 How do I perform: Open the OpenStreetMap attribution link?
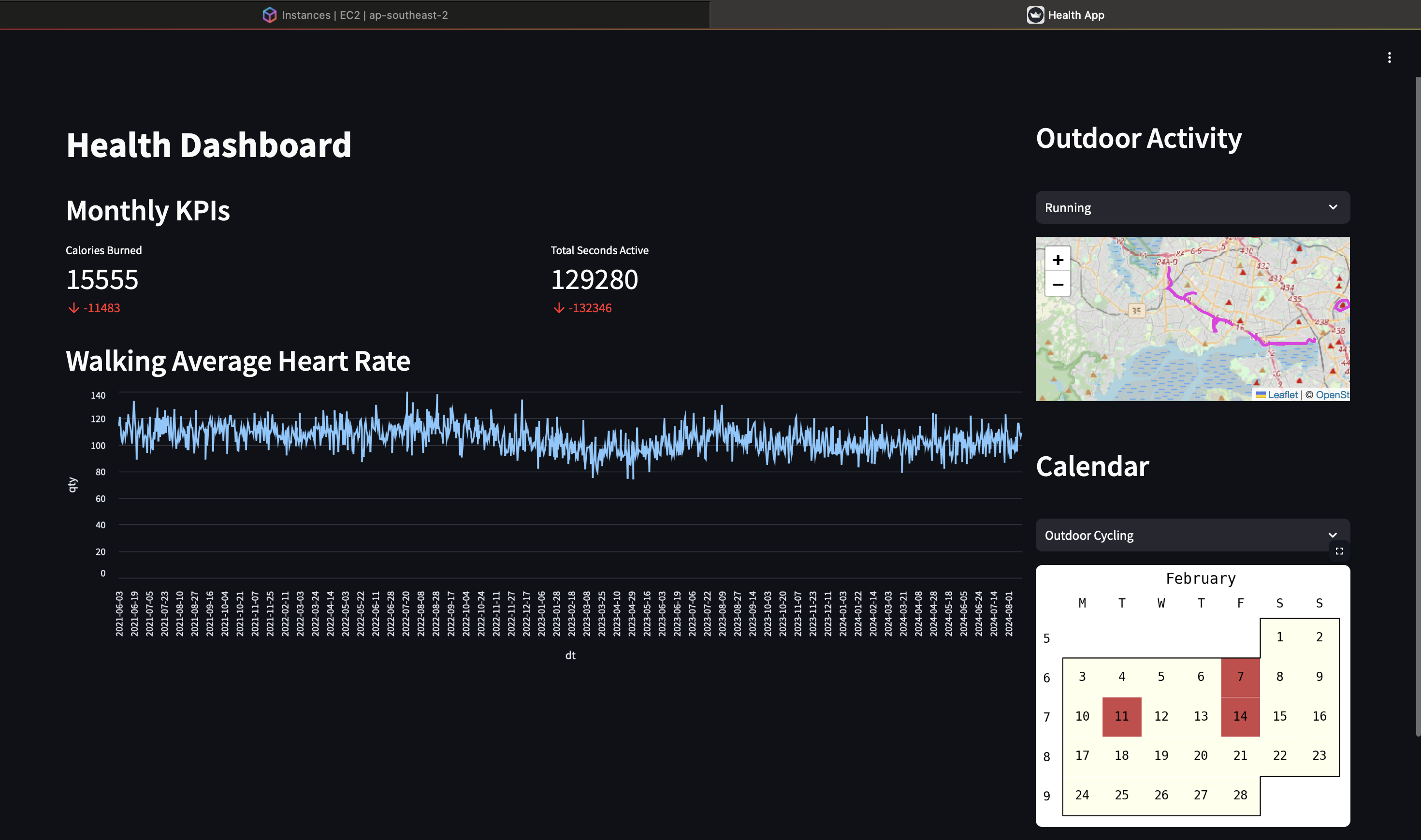click(1332, 394)
